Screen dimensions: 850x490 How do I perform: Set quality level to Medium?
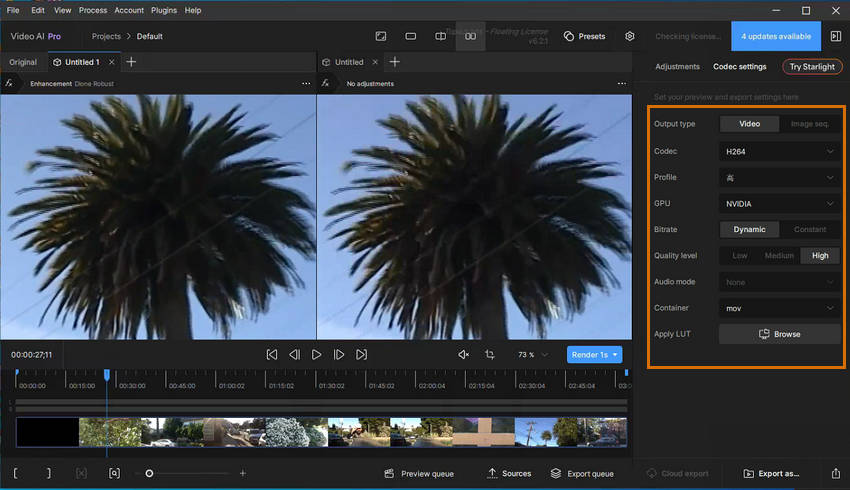pyautogui.click(x=779, y=255)
